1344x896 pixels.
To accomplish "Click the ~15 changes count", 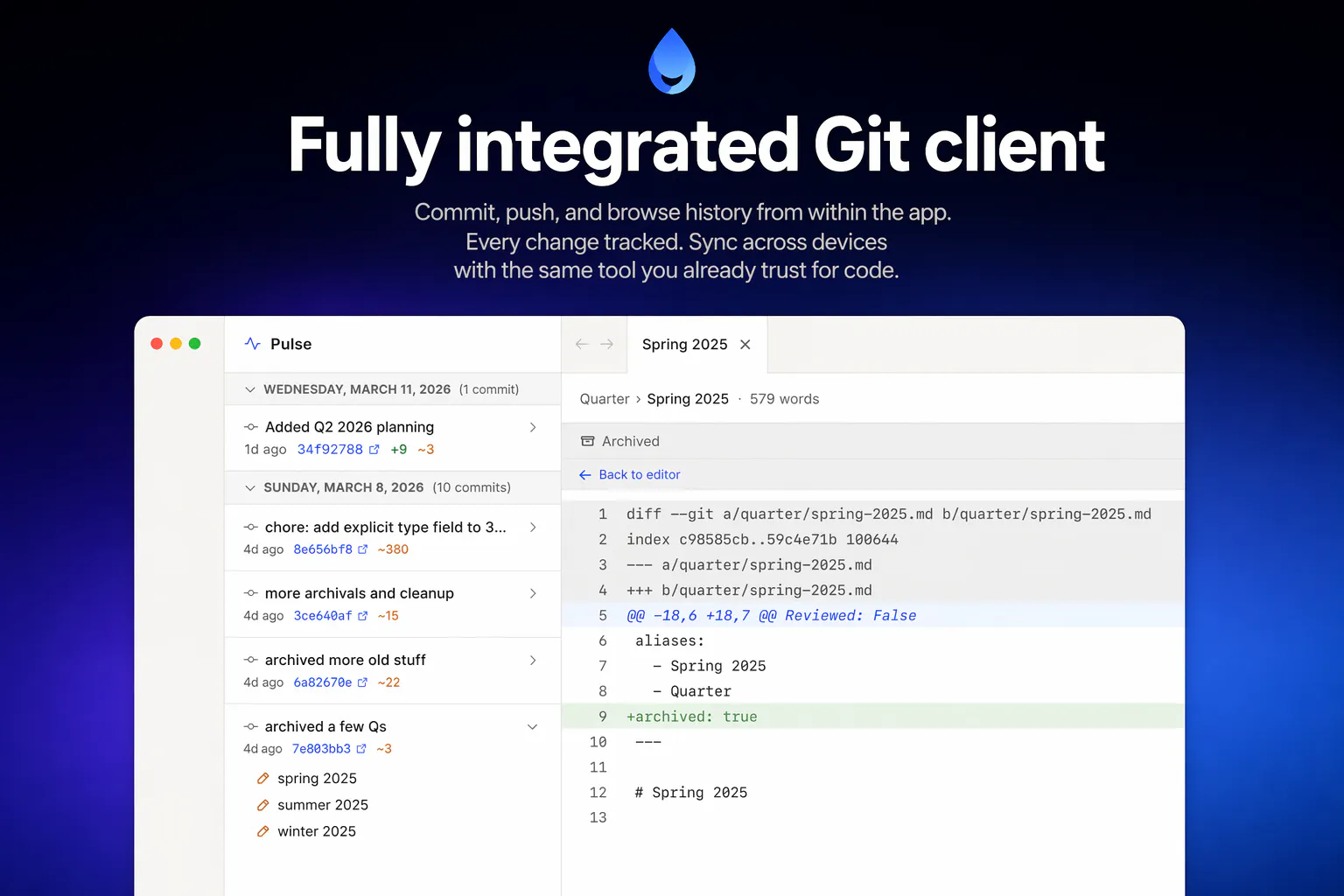I will pos(388,616).
